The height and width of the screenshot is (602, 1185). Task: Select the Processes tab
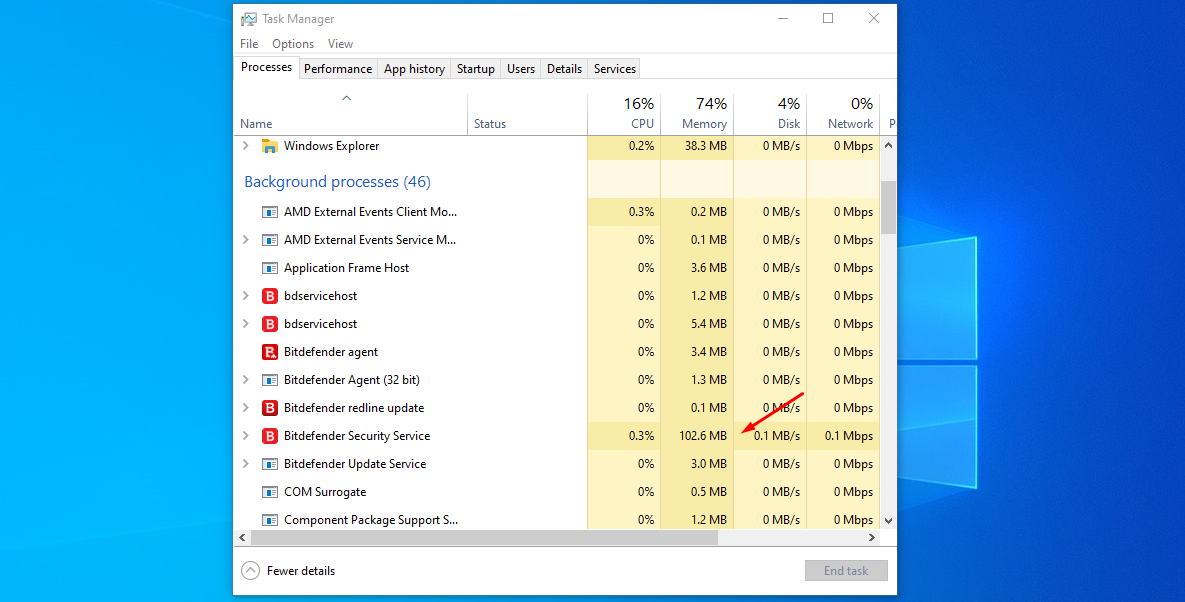[x=267, y=67]
